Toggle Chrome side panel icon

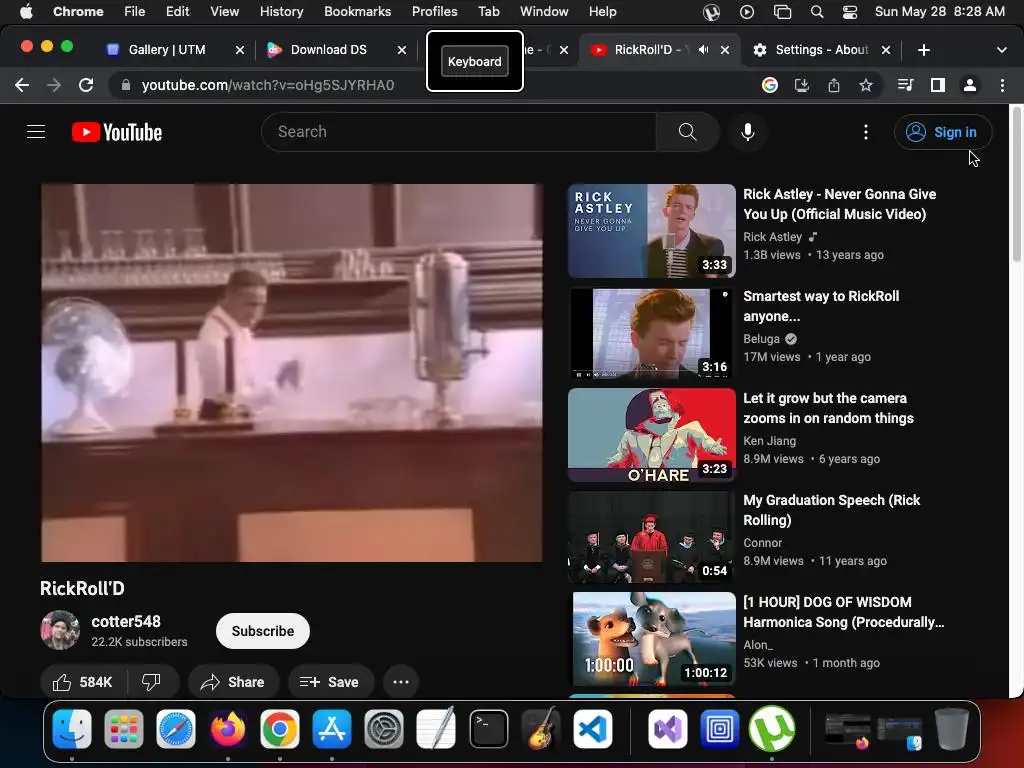938,85
